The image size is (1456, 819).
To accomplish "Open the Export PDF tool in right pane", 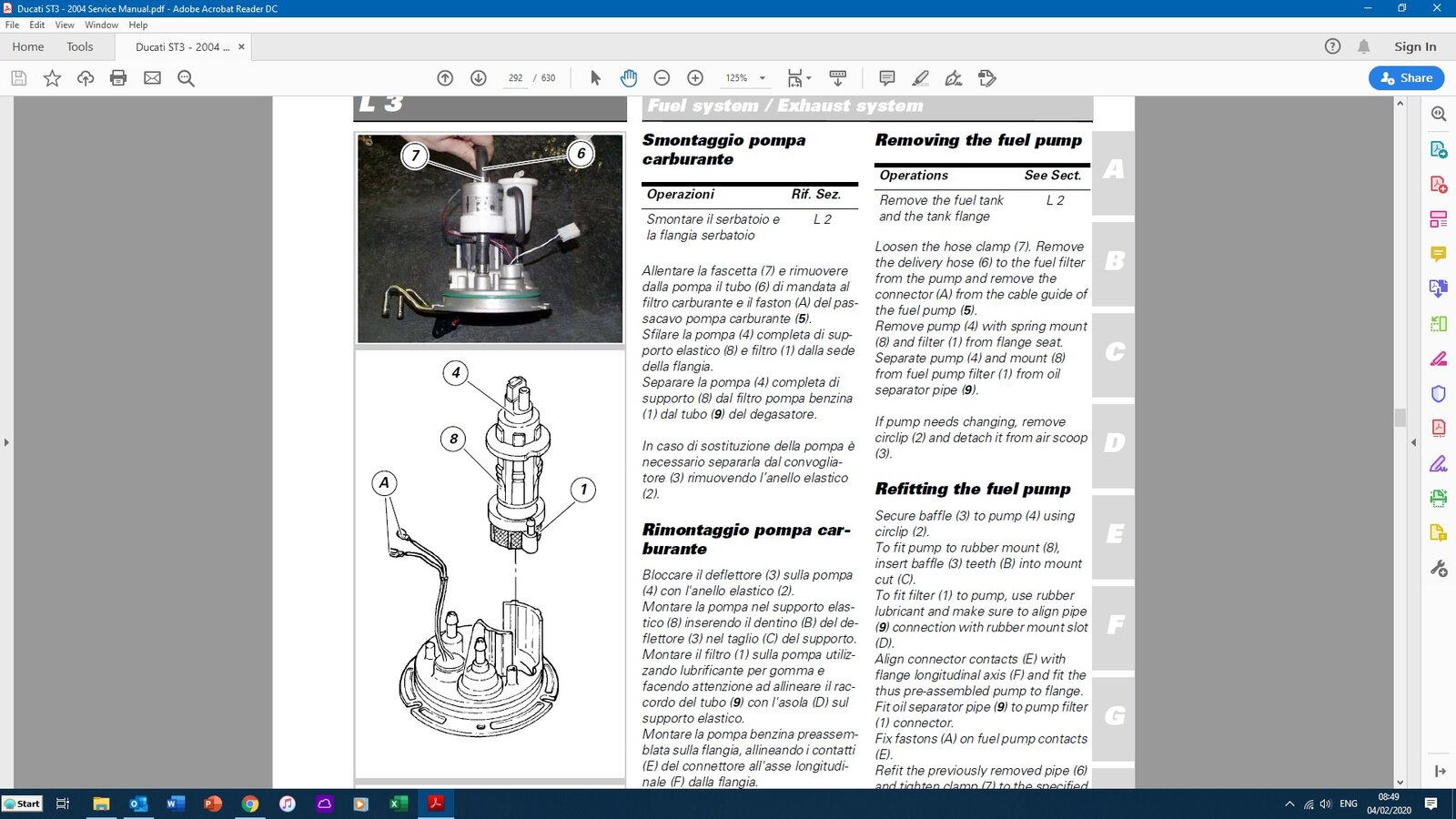I will tap(1439, 149).
